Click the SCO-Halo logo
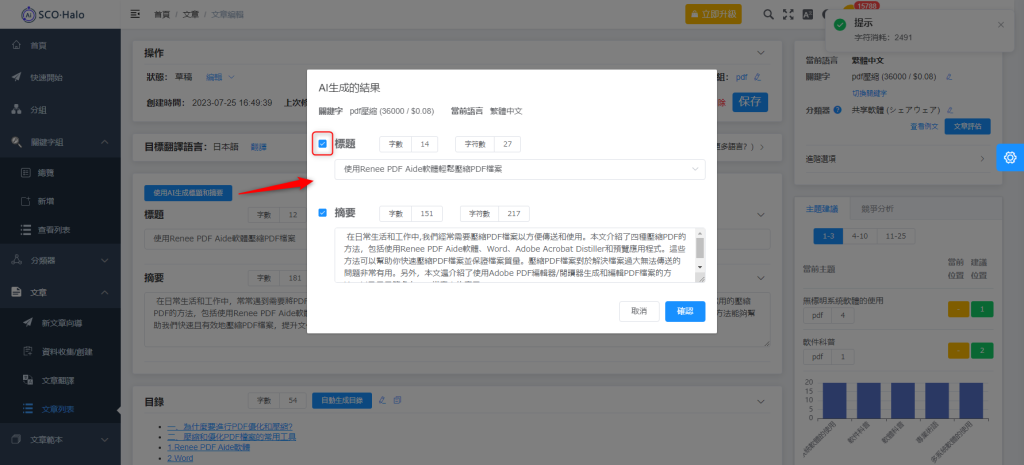This screenshot has width=1024, height=465. 54,14
